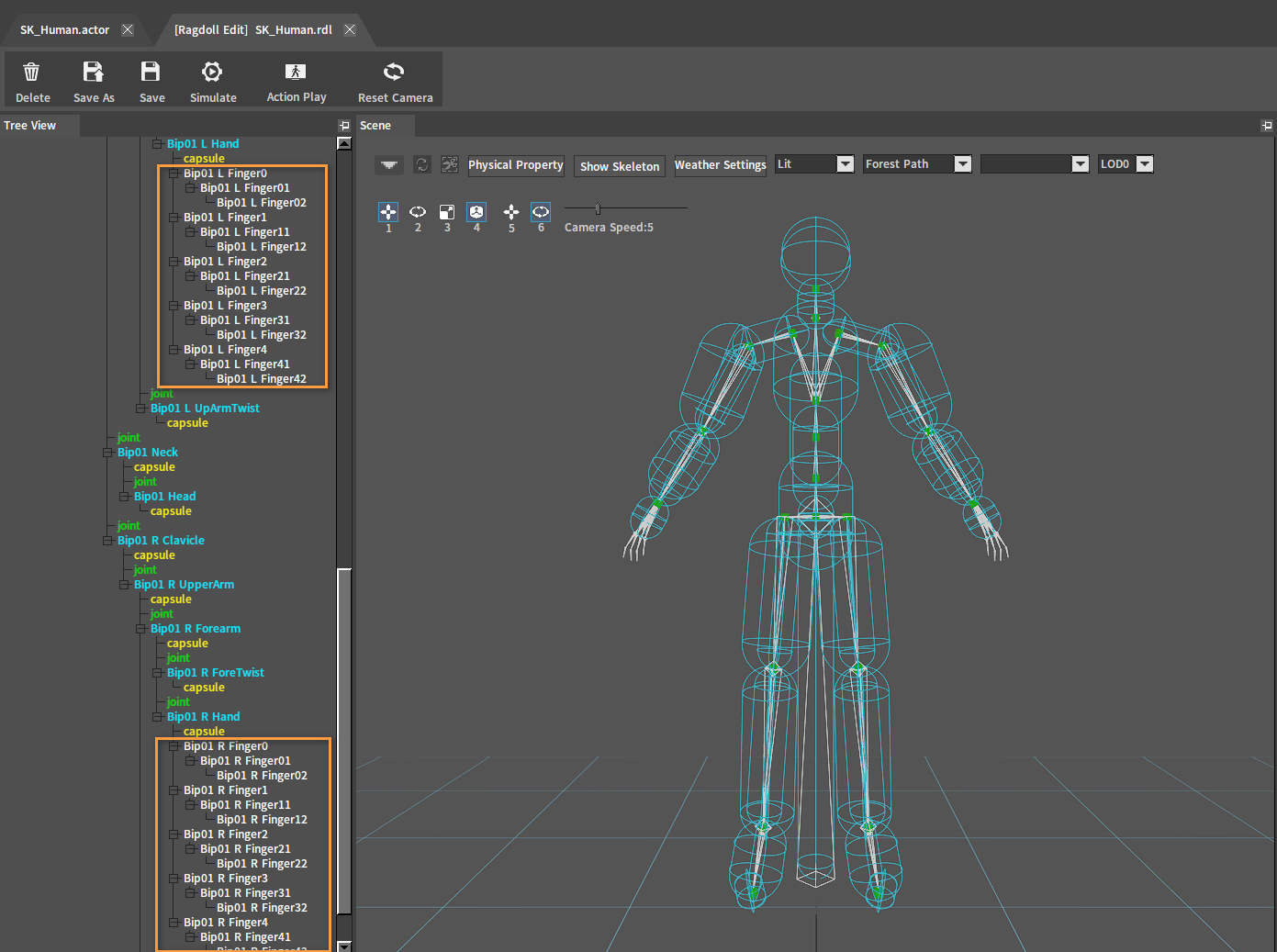Image resolution: width=1277 pixels, height=952 pixels.
Task: Toggle the Show Skeleton button
Action: (620, 166)
